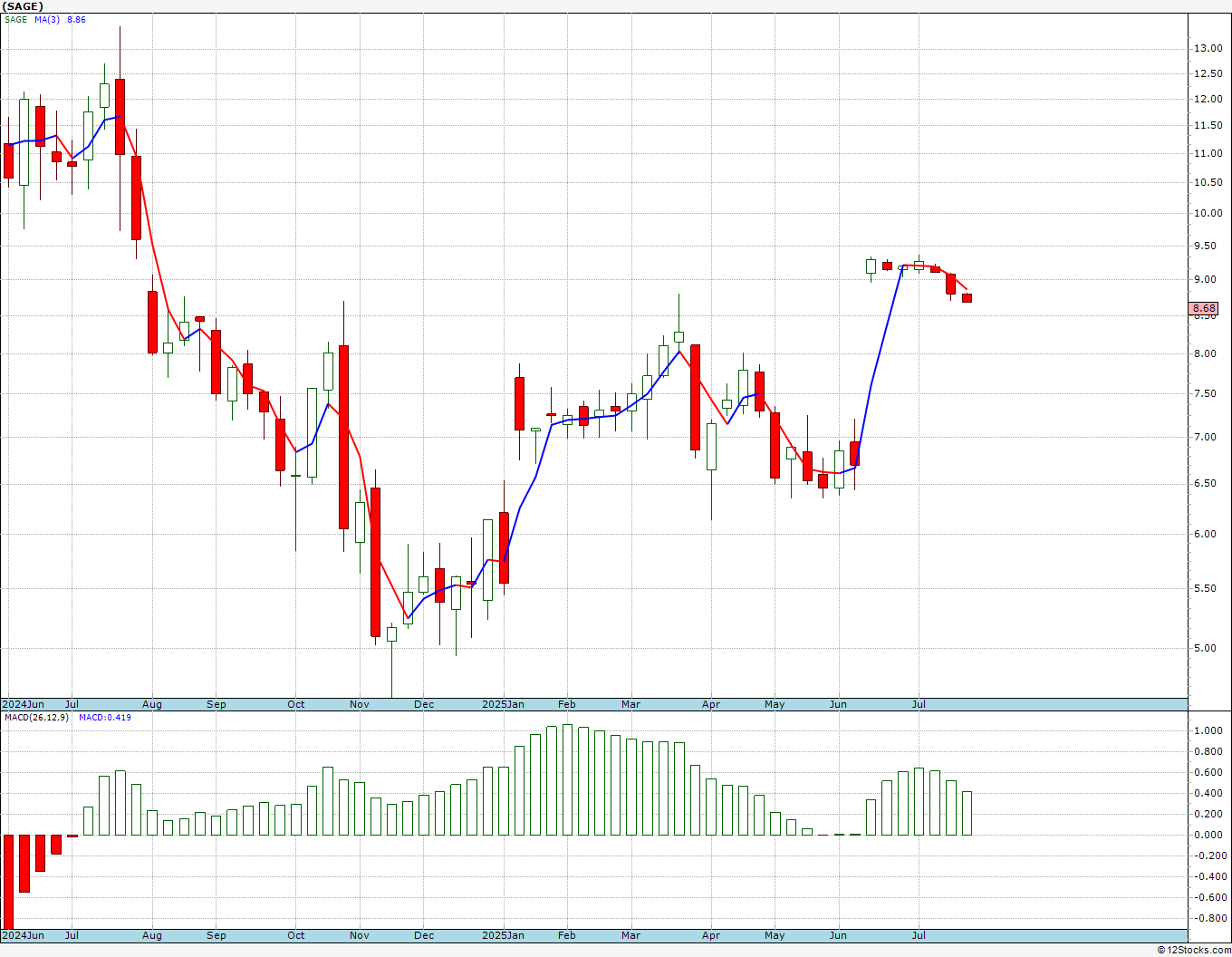Click the 1.000 MACD axis label
The width and height of the screenshot is (1232, 957).
click(x=1208, y=730)
